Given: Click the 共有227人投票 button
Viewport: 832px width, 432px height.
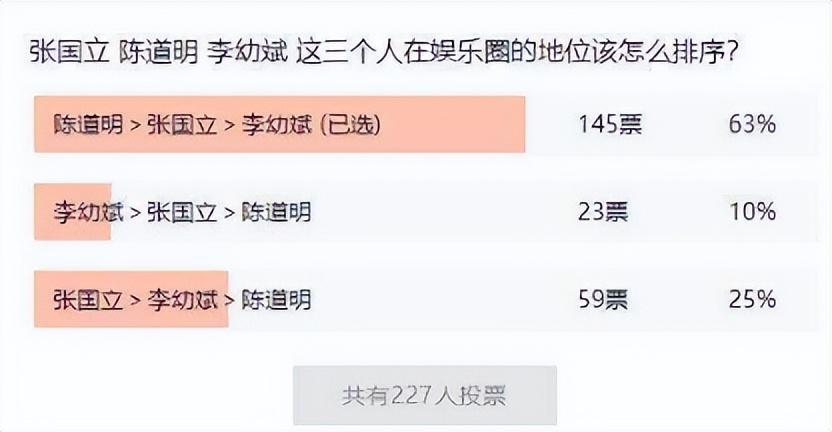Looking at the screenshot, I should point(425,395).
